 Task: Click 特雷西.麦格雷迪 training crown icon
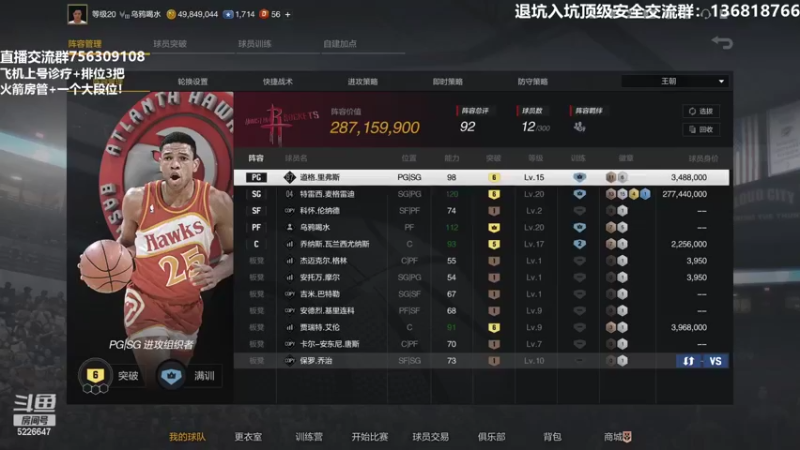click(x=579, y=194)
